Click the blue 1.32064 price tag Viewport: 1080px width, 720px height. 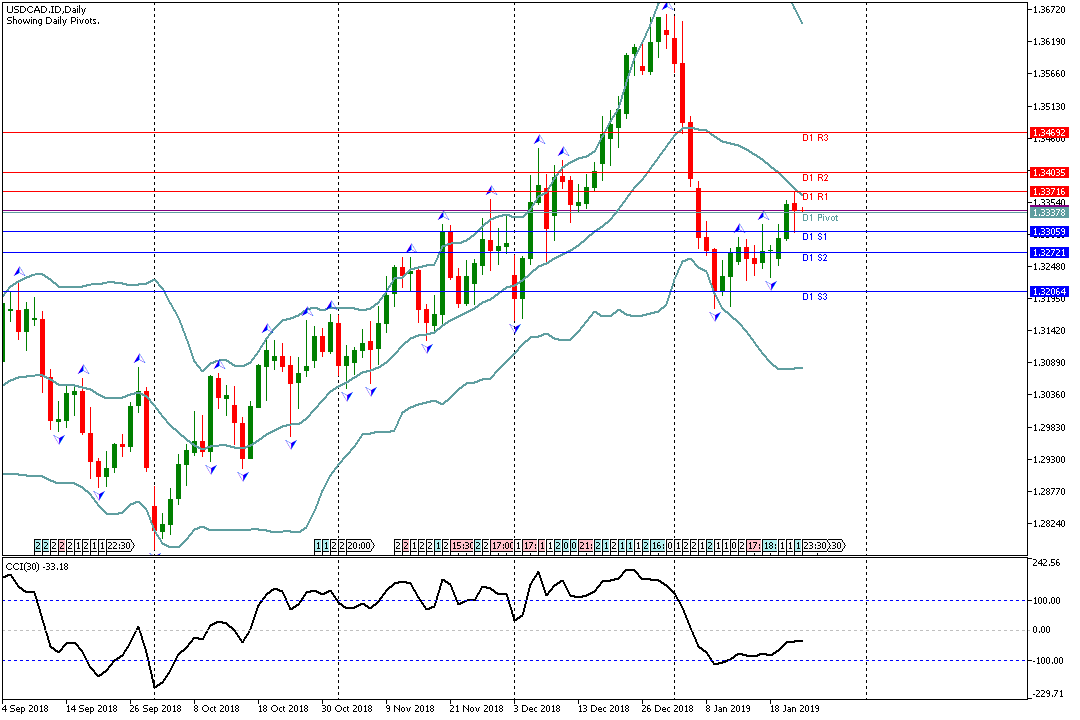pyautogui.click(x=1049, y=292)
